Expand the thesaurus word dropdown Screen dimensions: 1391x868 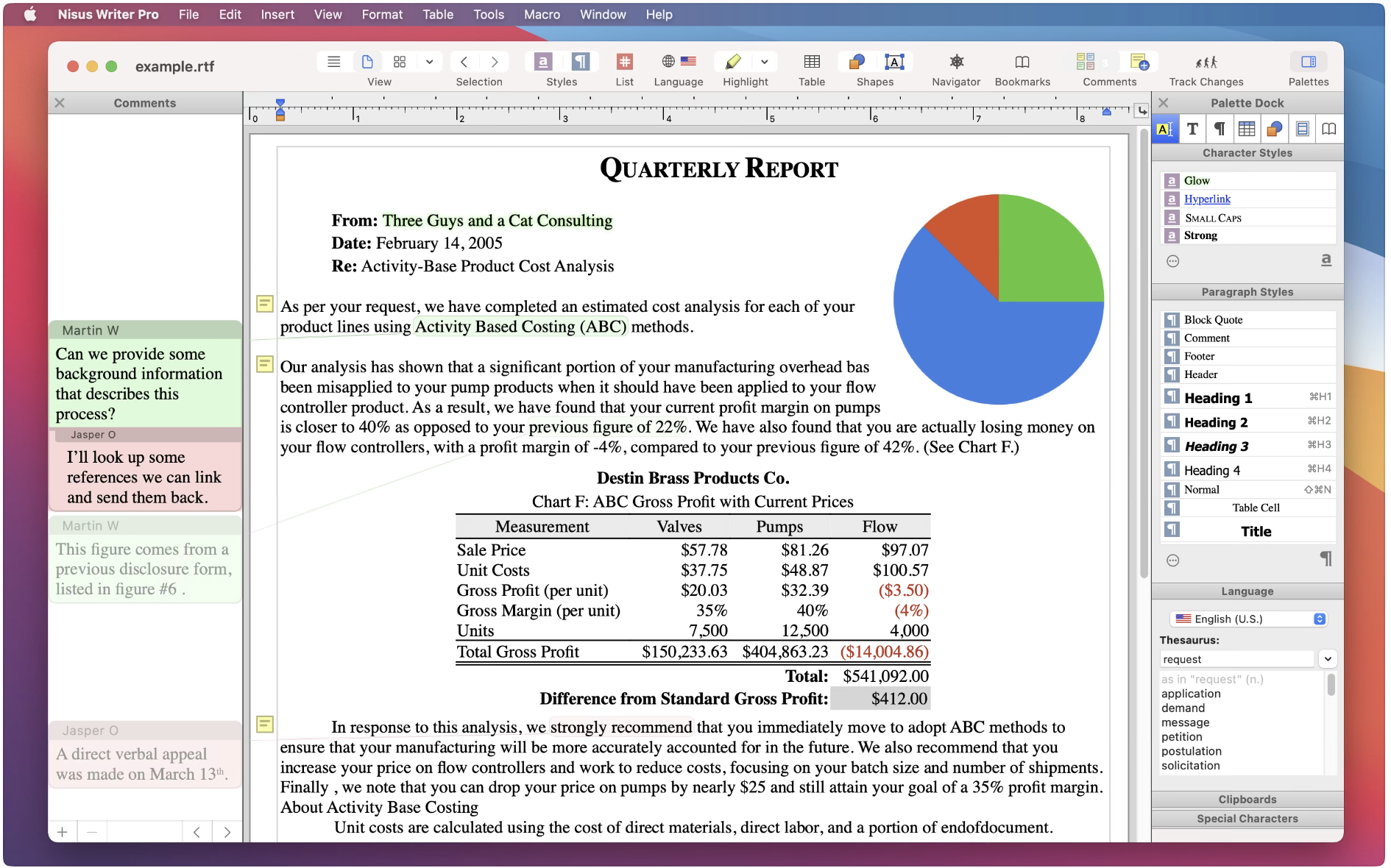[x=1327, y=659]
